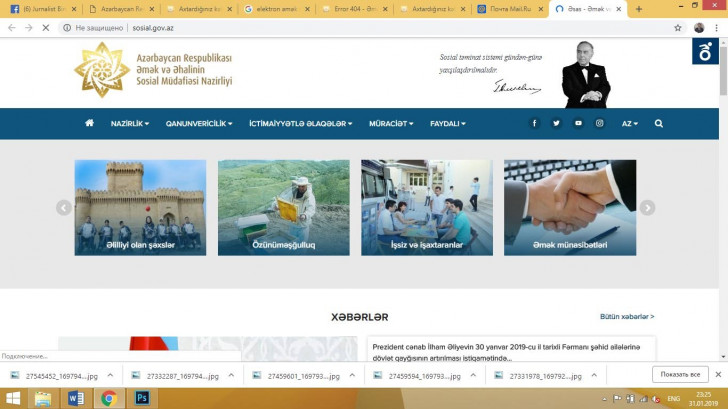Open the İşsiz və işaxtaranlar card
This screenshot has width=728, height=409.
point(427,208)
